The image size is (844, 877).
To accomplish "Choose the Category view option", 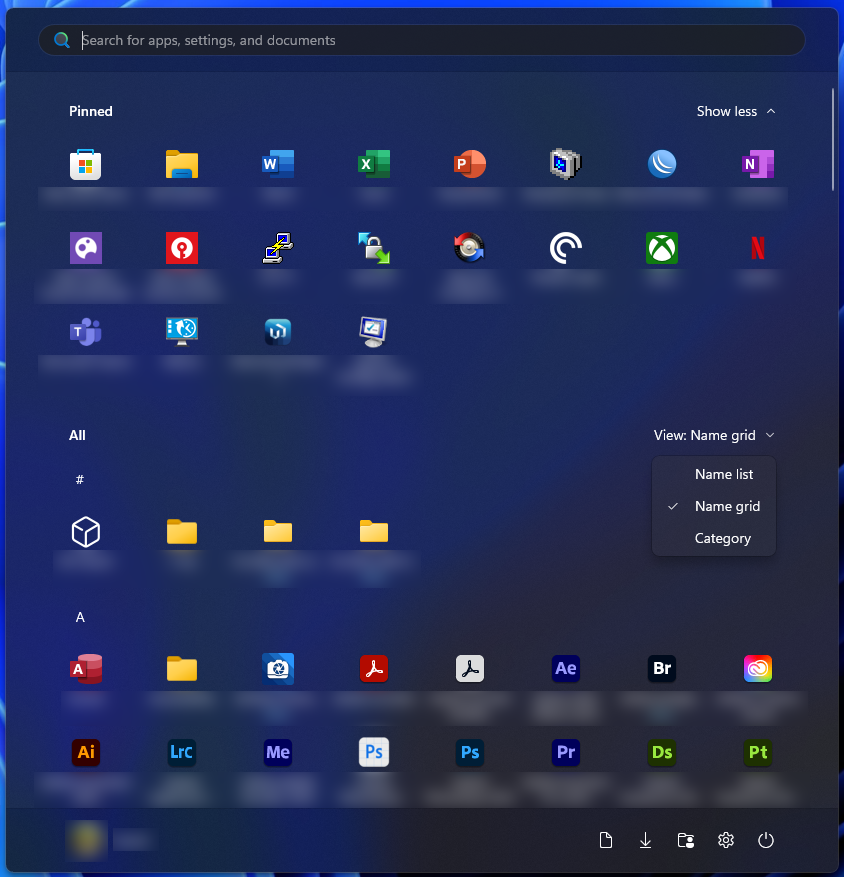I will (x=714, y=538).
